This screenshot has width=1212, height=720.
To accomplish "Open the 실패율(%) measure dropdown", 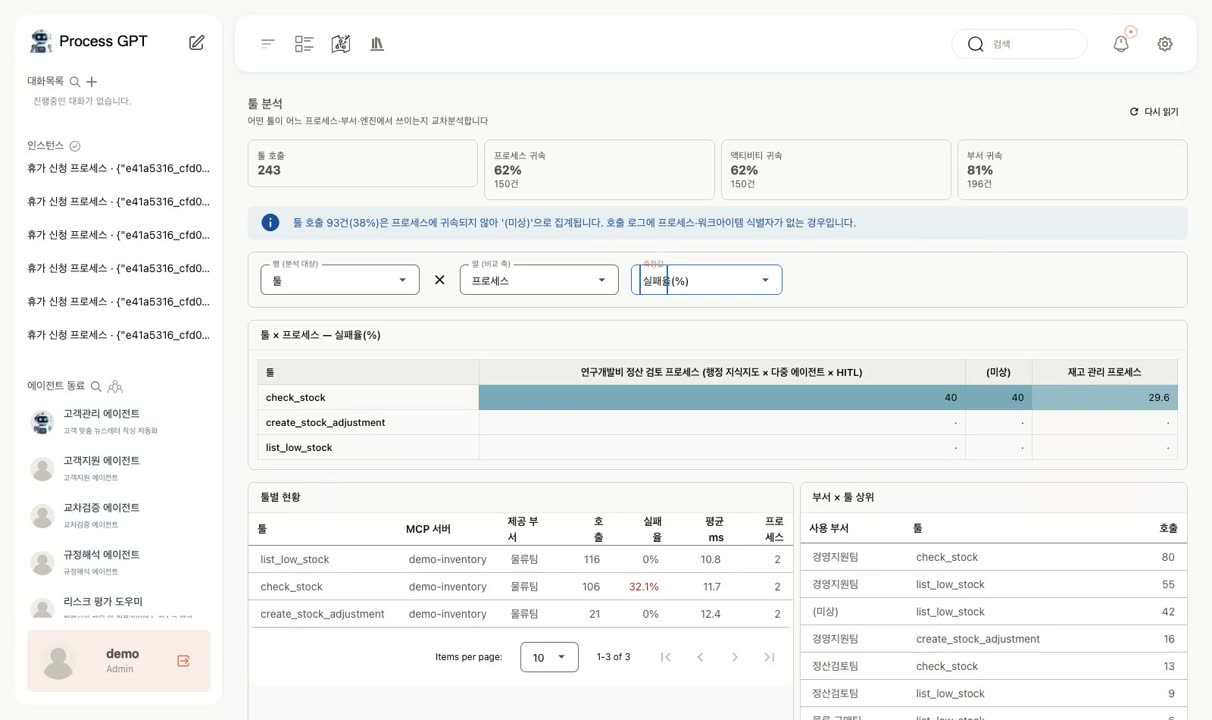I will 707,280.
